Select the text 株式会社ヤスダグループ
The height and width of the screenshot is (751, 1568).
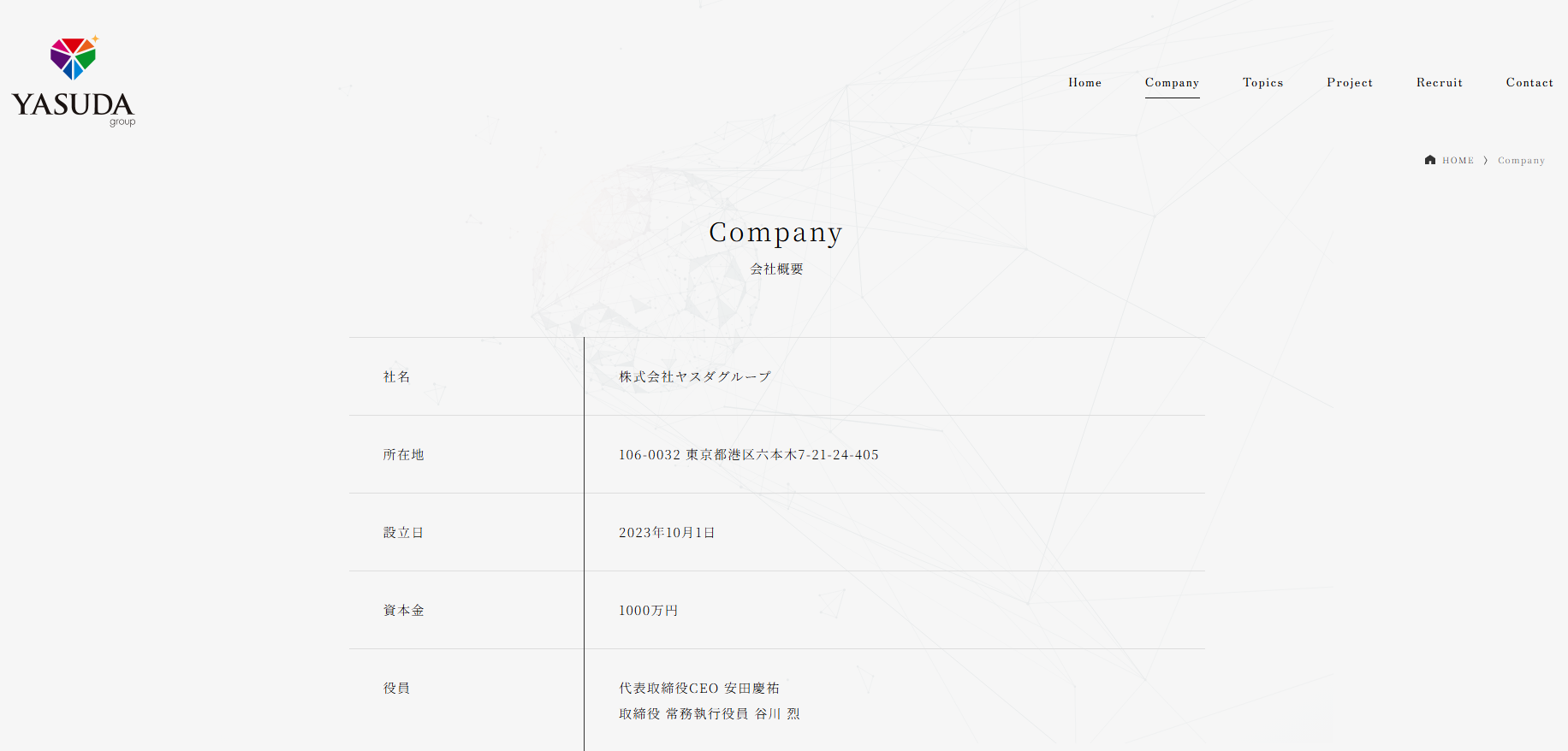[x=695, y=376]
